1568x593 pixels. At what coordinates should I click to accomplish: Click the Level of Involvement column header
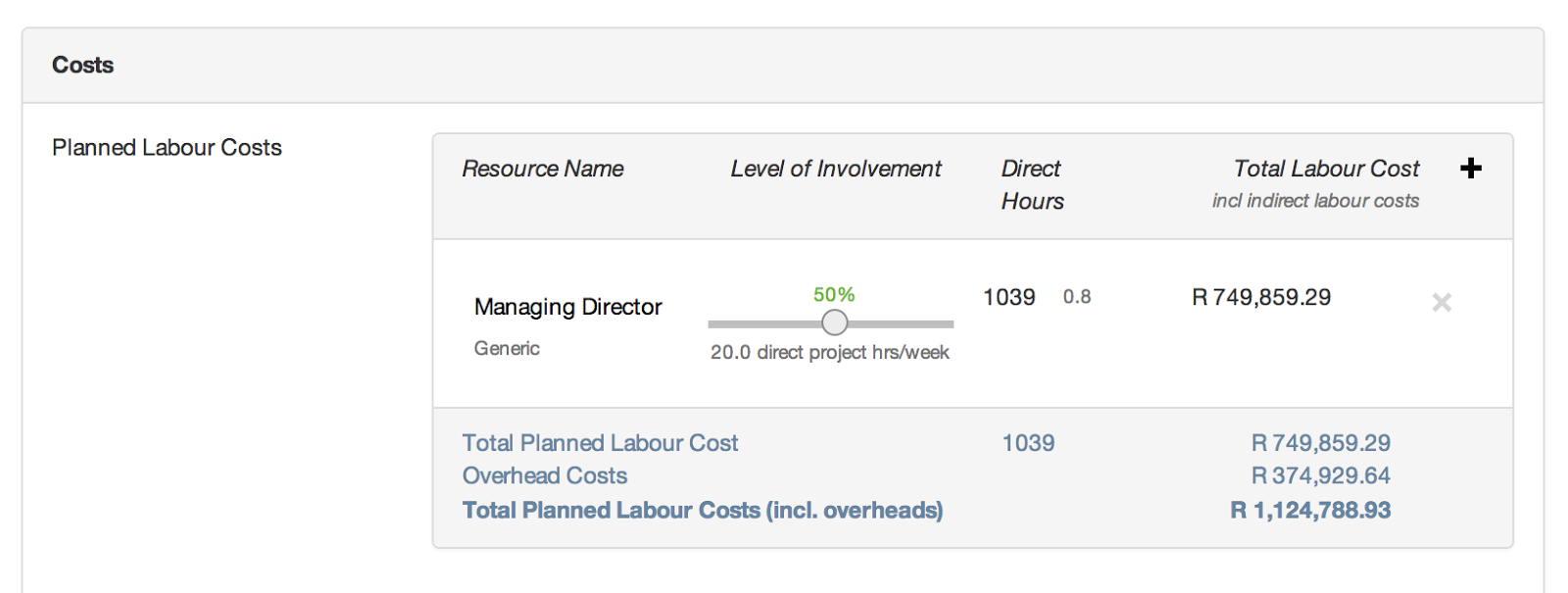point(834,168)
